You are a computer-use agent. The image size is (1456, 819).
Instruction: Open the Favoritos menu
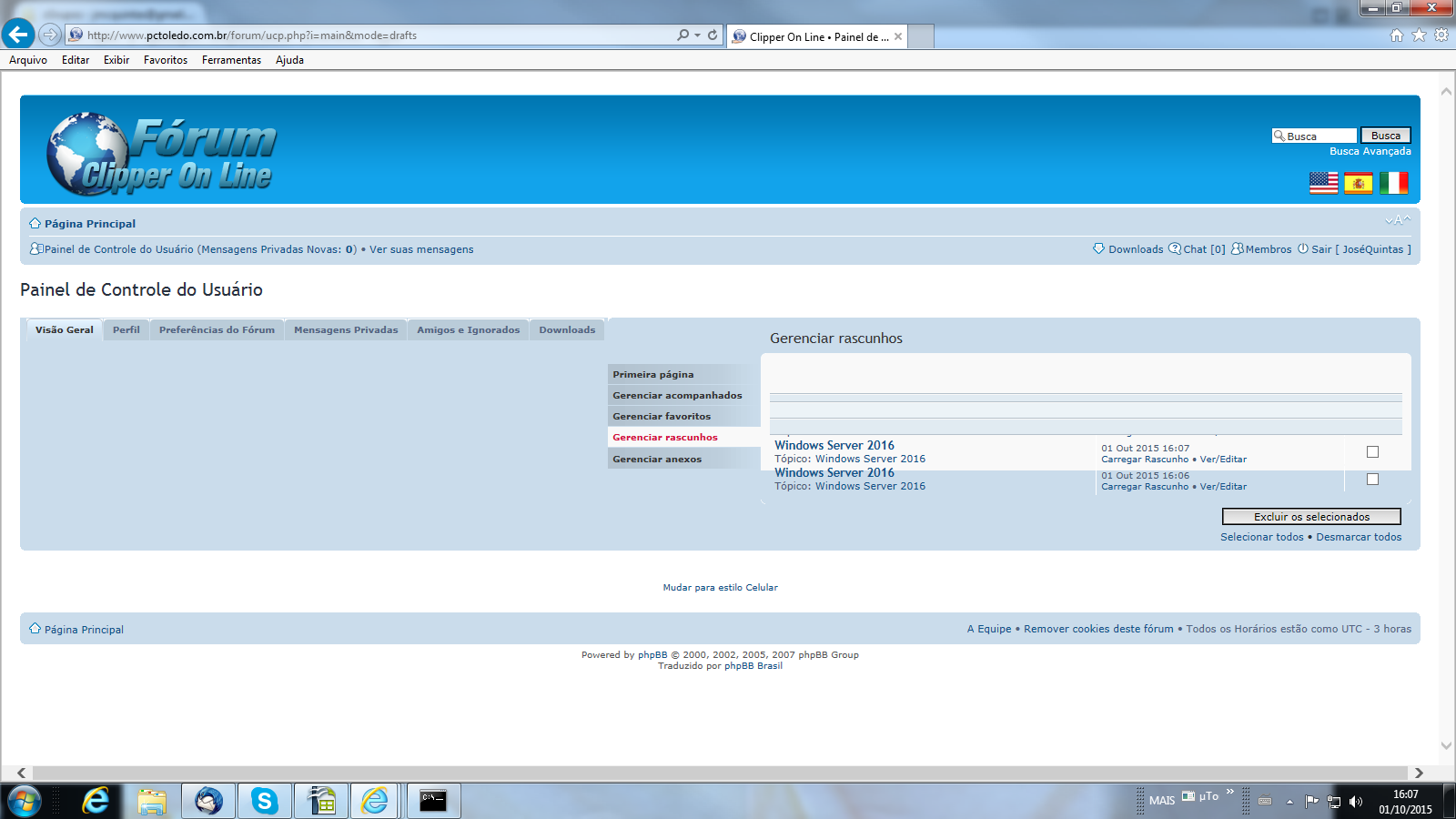[166, 60]
